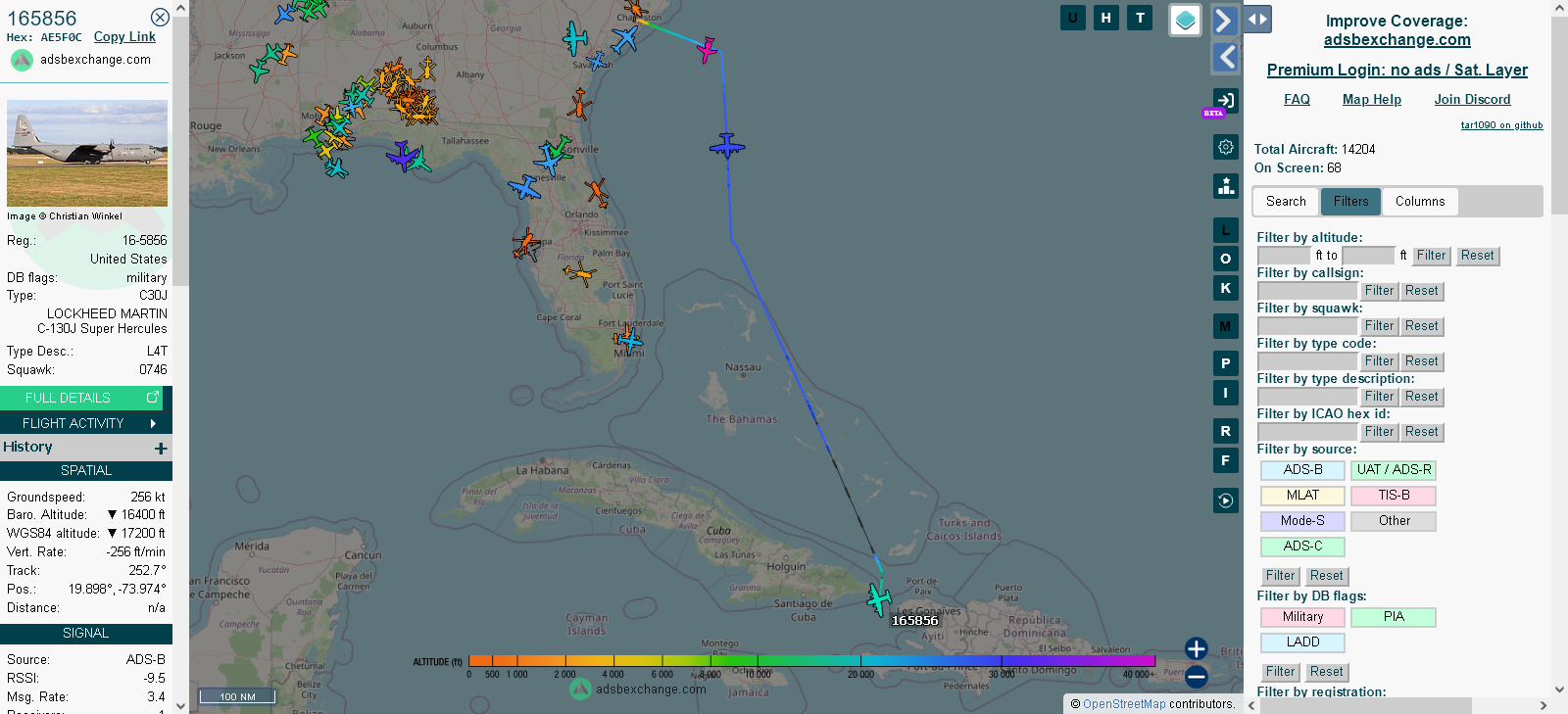1568x714 pixels.
Task: Select the aircraft icon over Miami
Action: coord(630,340)
